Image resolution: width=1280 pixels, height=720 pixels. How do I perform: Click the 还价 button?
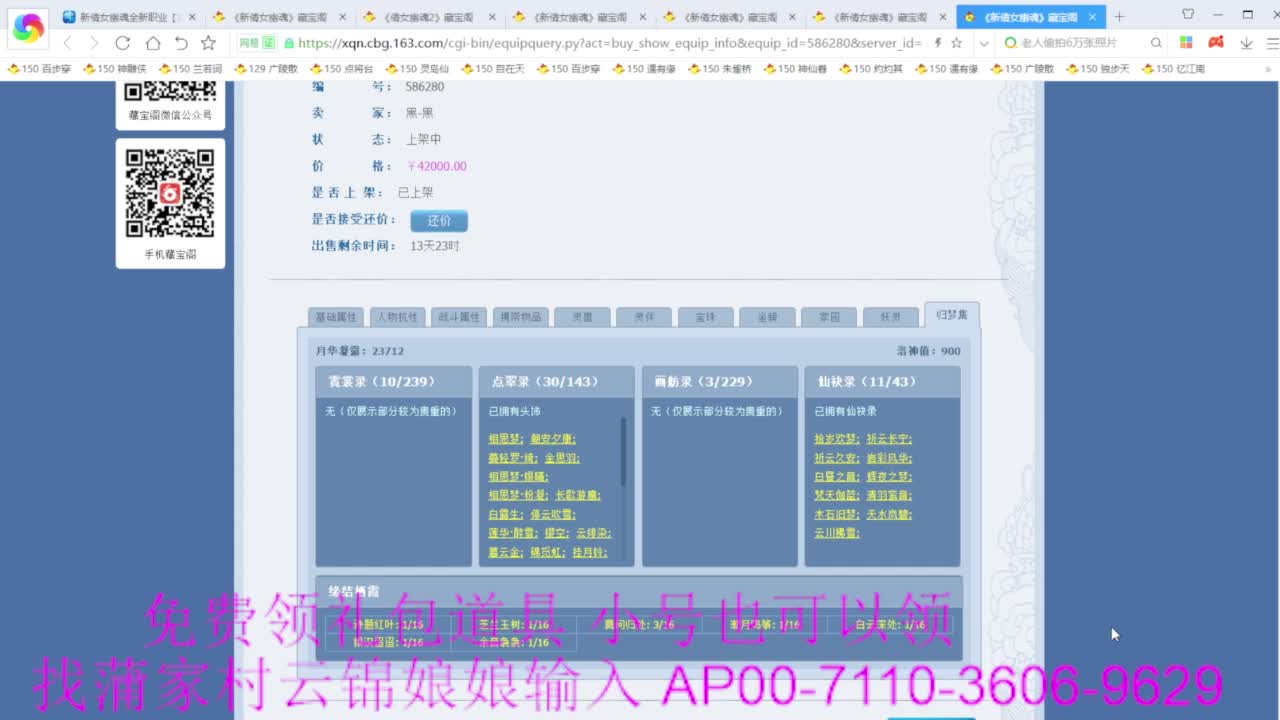click(438, 220)
